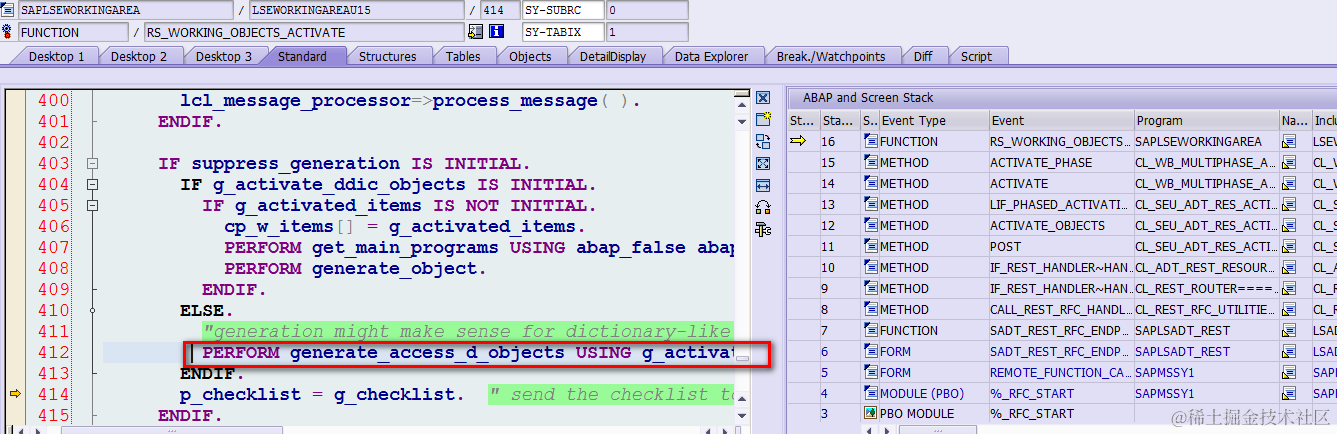Click the current-line arrow at line 414
1337x434 pixels.
click(15, 394)
